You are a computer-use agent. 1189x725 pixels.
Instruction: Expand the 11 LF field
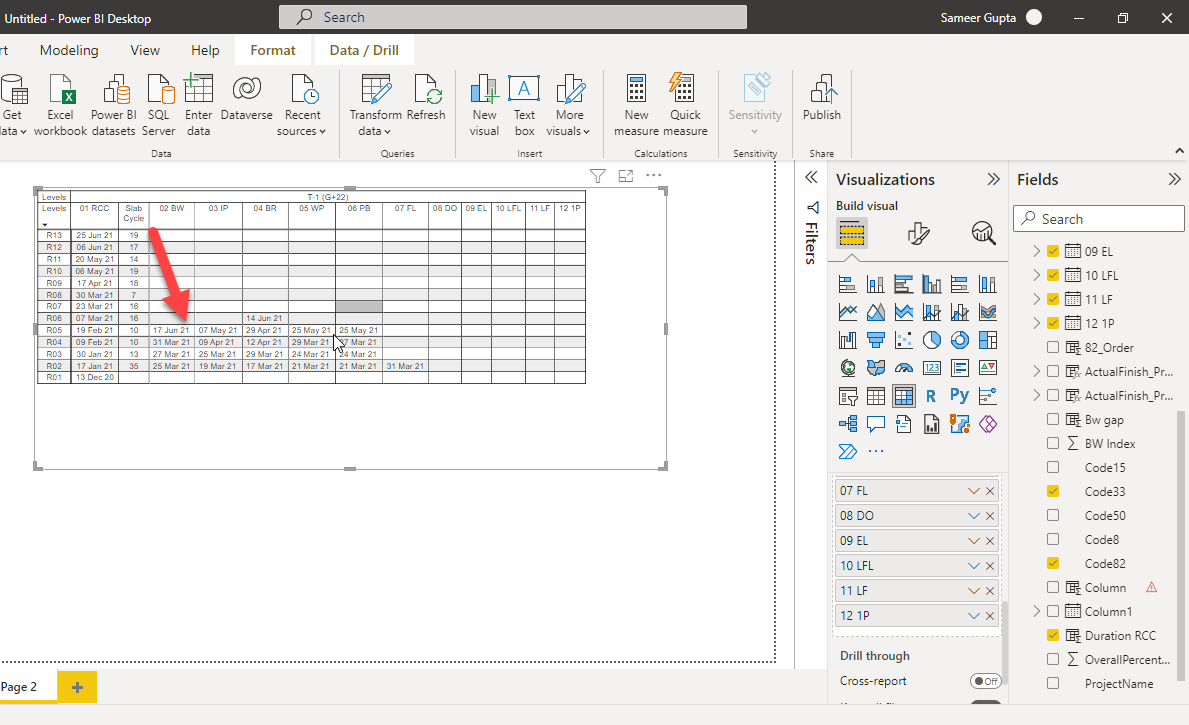[1037, 300]
